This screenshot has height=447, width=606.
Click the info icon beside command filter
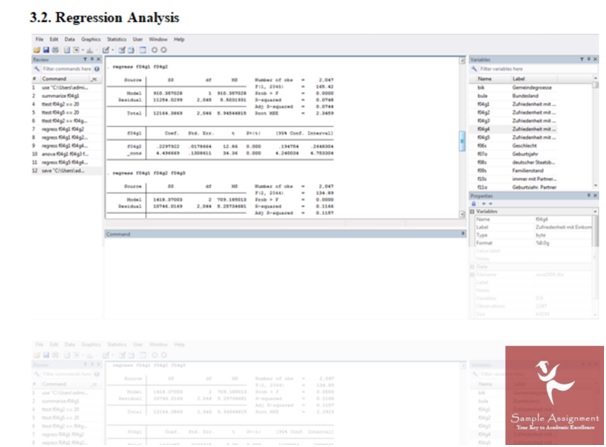[x=97, y=69]
